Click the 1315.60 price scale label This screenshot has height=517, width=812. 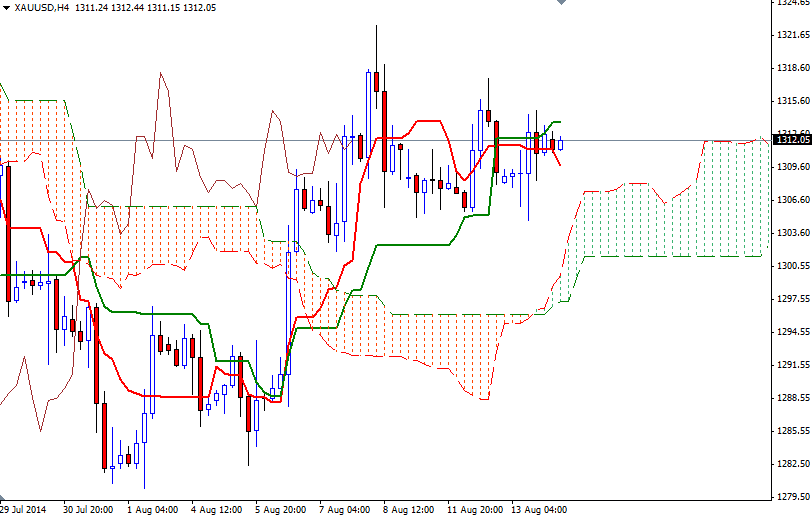(x=793, y=100)
